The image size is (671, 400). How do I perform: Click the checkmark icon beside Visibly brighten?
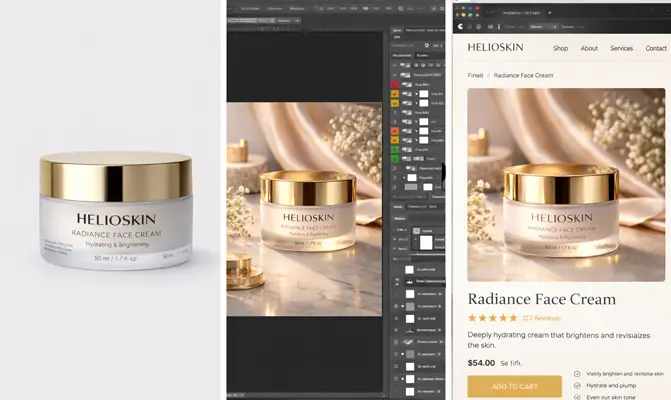[578, 373]
